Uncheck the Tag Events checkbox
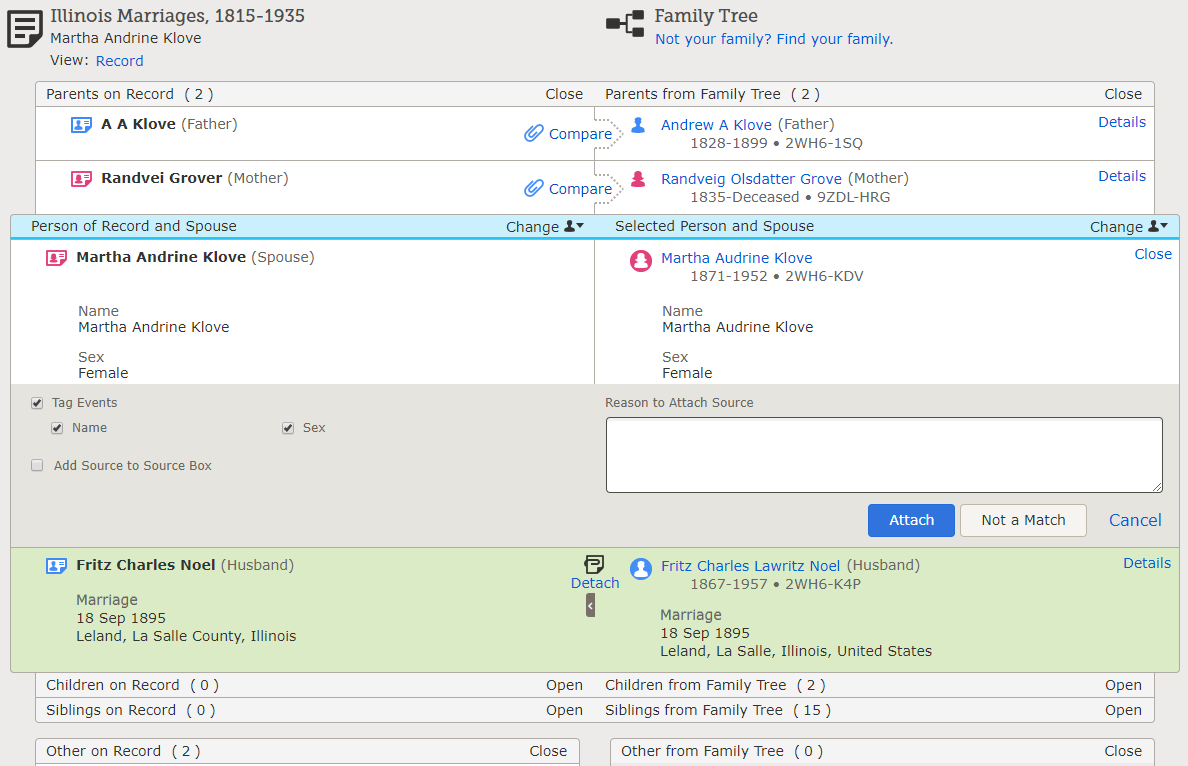The height and width of the screenshot is (766, 1188). pos(37,403)
